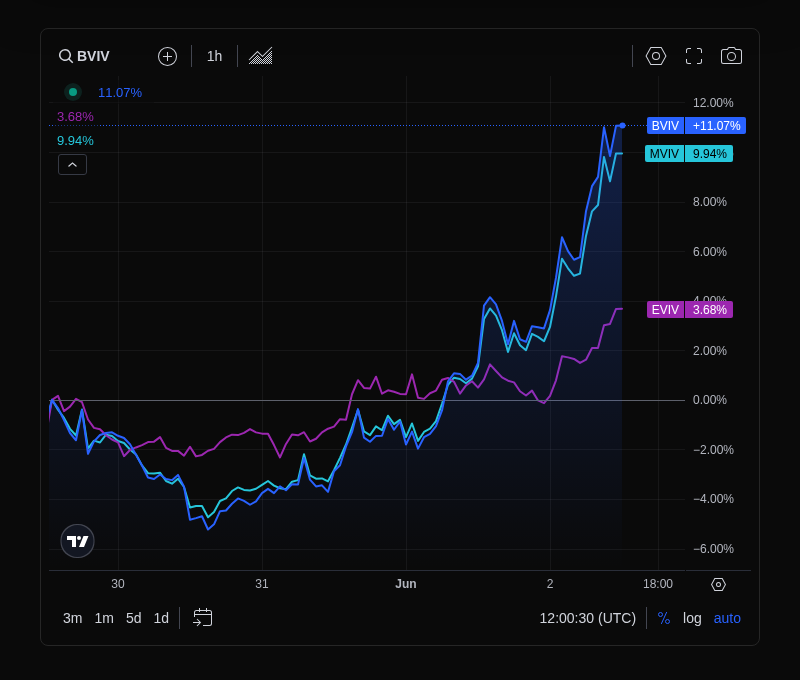This screenshot has height=680, width=800.
Task: Toggle the log scale
Action: [692, 618]
